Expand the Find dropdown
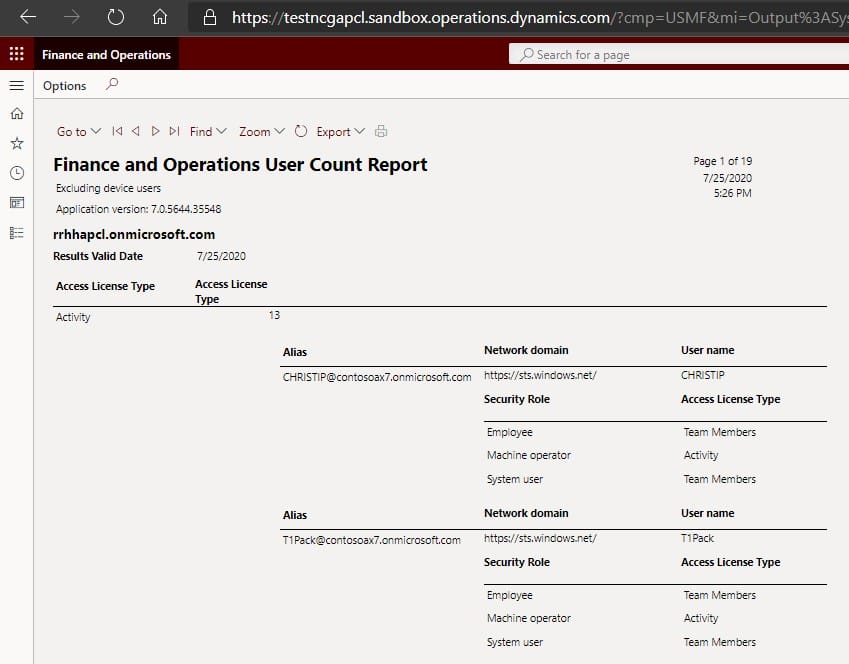Viewport: 849px width, 664px height. 208,131
